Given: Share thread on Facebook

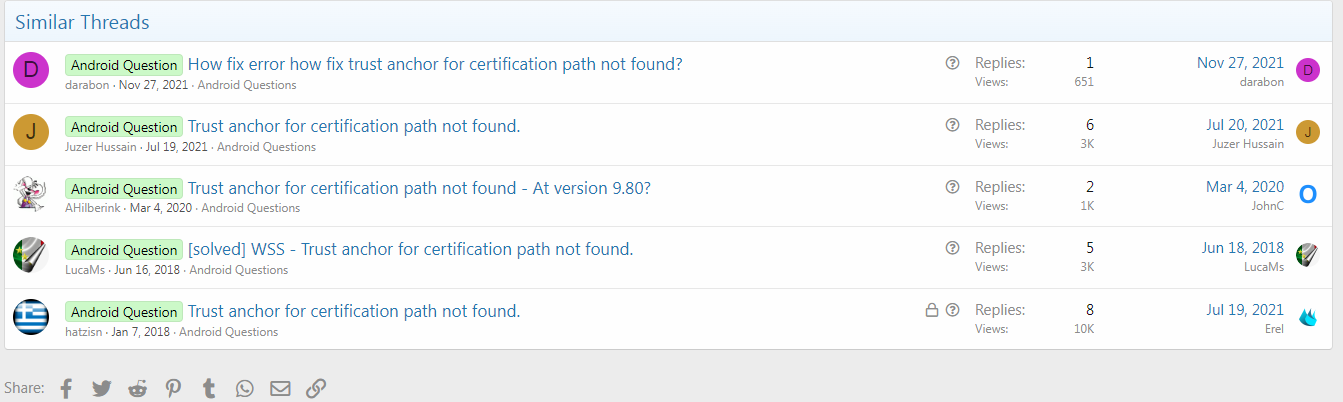Looking at the screenshot, I should (66, 388).
